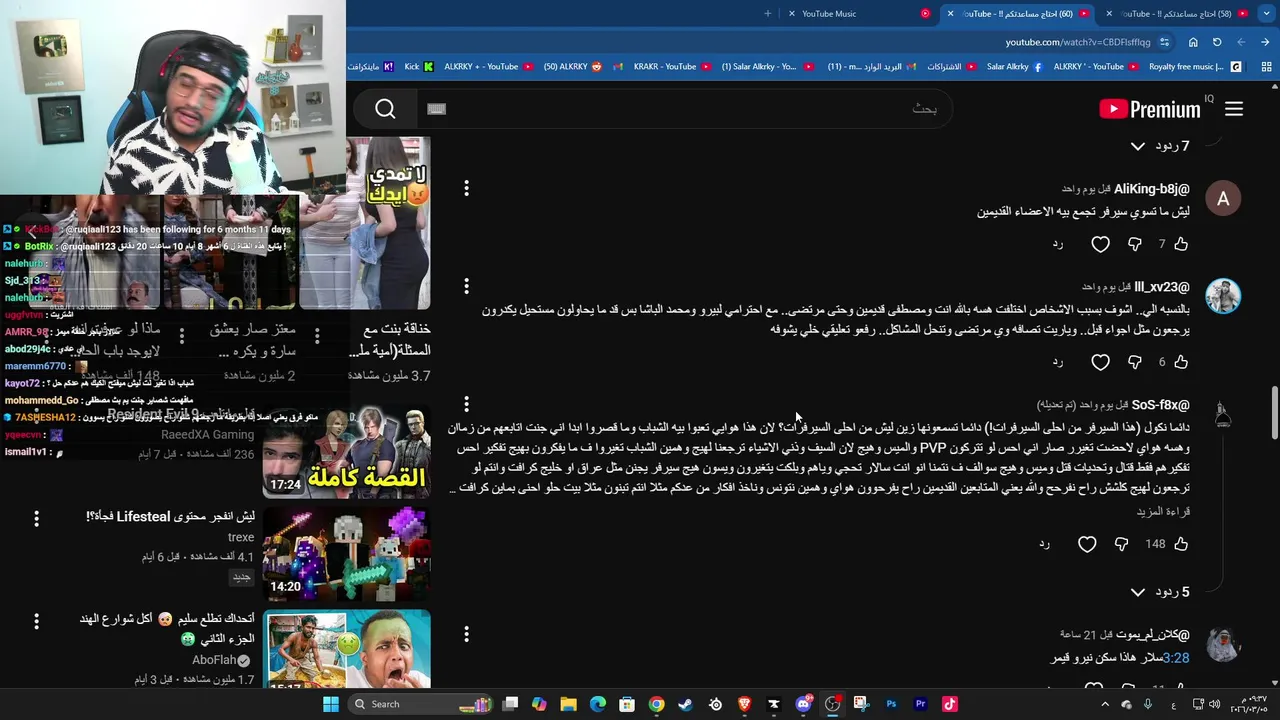Expand قراءة المزيد on the SoS-f8x comment
Viewport: 1280px width, 720px height.
[1163, 511]
